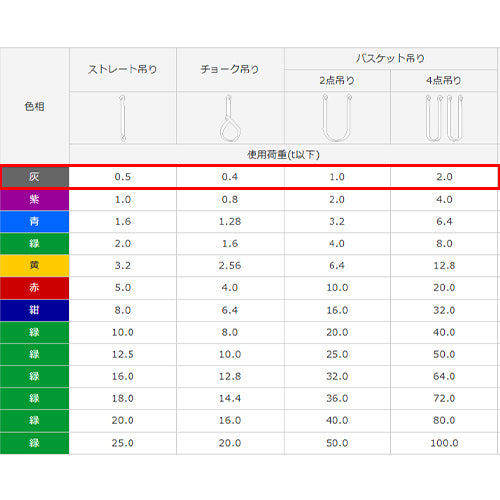Image resolution: width=500 pixels, height=500 pixels.
Task: Click the 1.28 choke value cell
Action: (x=230, y=221)
